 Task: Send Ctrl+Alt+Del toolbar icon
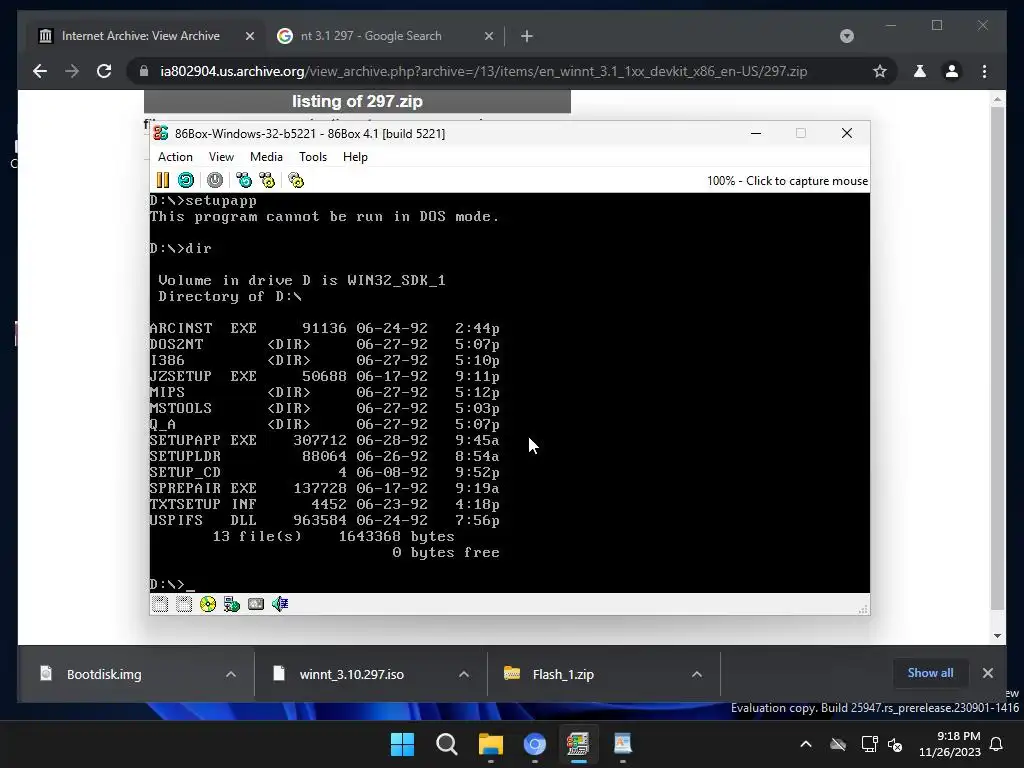click(x=244, y=180)
